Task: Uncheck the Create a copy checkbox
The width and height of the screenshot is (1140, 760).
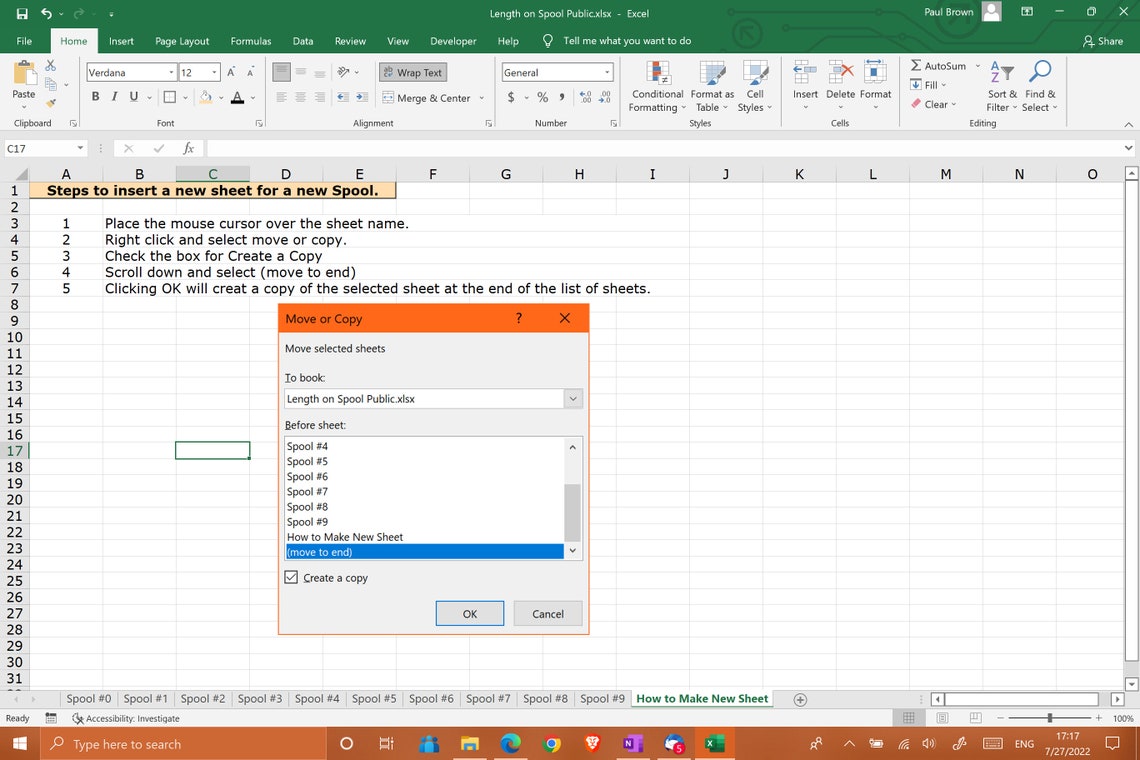Action: tap(291, 577)
